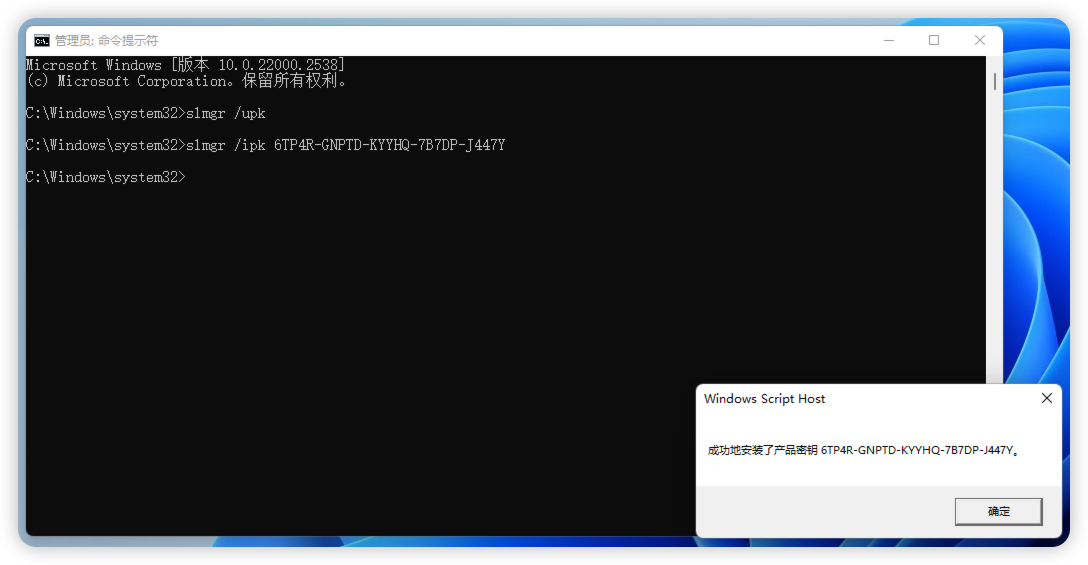Click the Windows Script Host dialog title
Viewport: 1088px width, 565px height.
(765, 399)
